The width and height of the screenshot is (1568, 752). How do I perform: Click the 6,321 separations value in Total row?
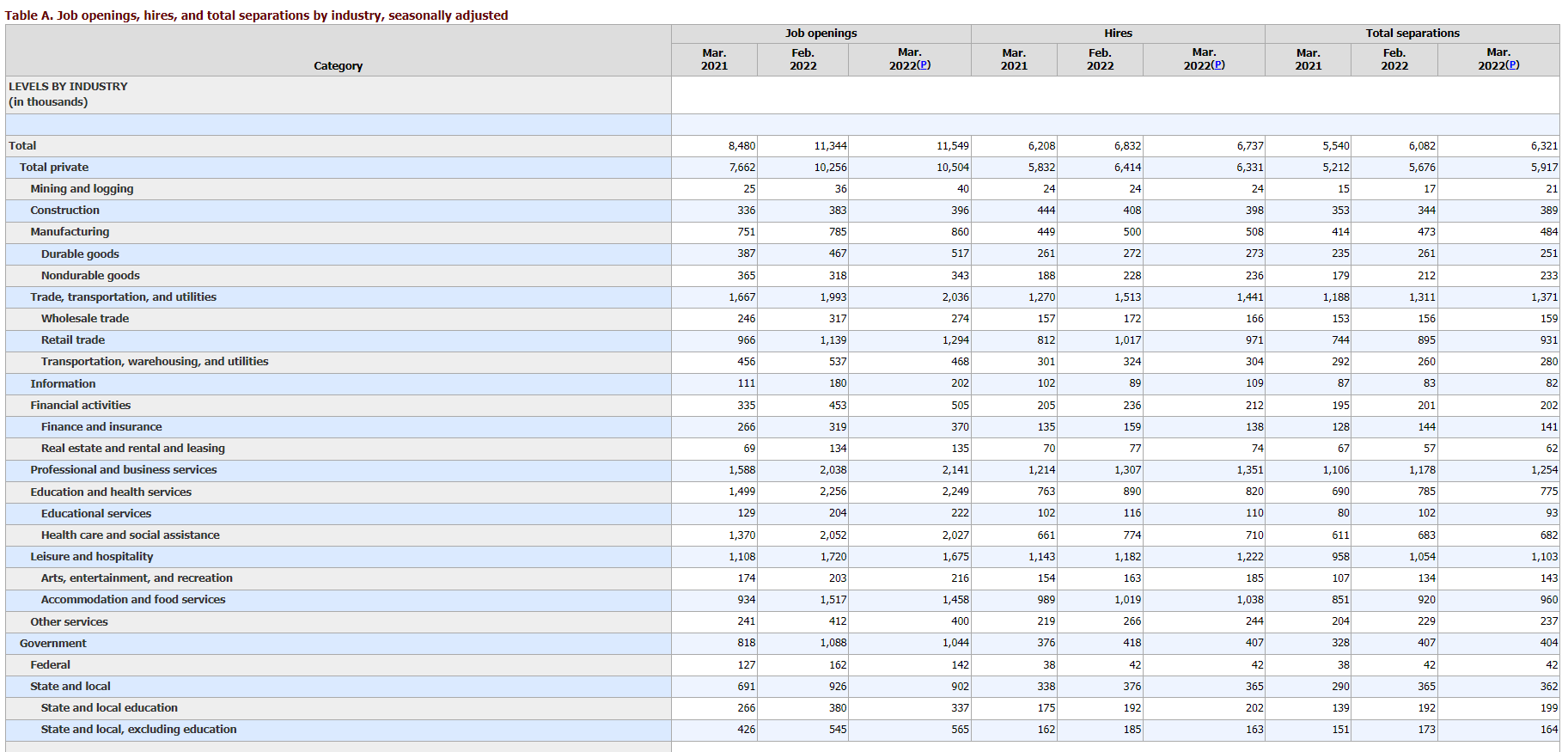1544,146
